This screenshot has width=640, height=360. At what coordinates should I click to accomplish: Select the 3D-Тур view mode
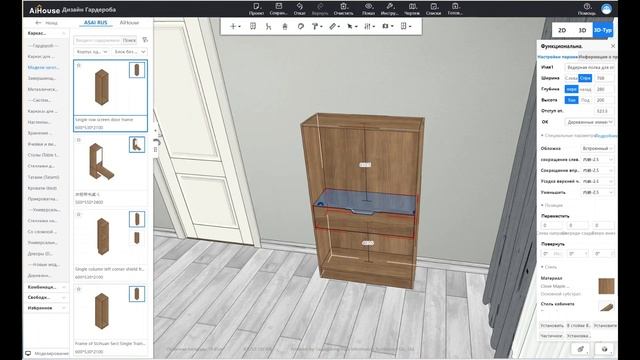[602, 30]
